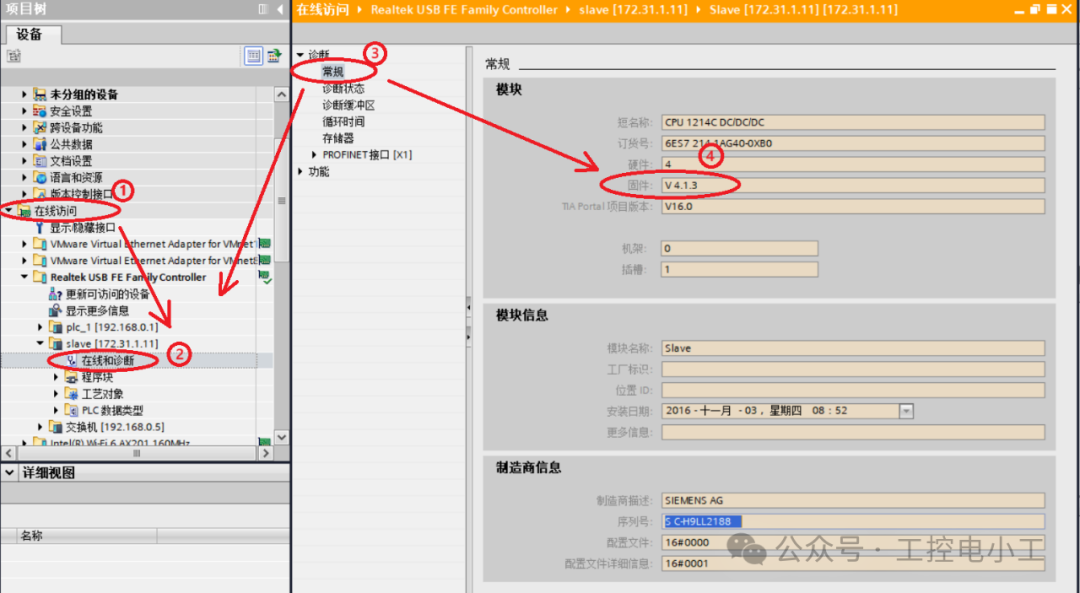Click 显示隐藏接口 icon
Viewport: 1080px width, 593px height.
[x=40, y=227]
